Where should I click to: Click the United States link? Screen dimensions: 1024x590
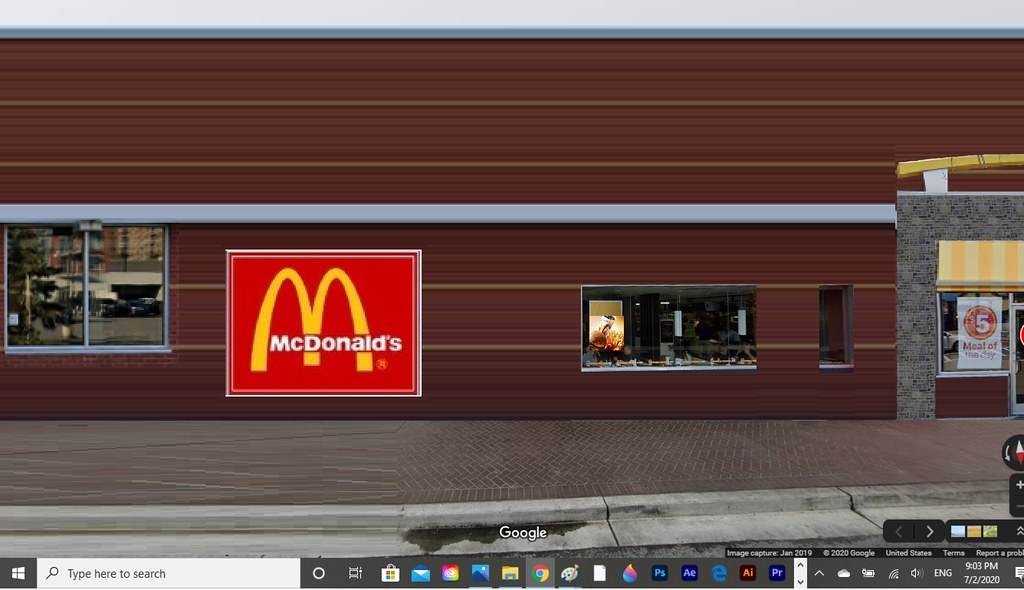[x=908, y=553]
